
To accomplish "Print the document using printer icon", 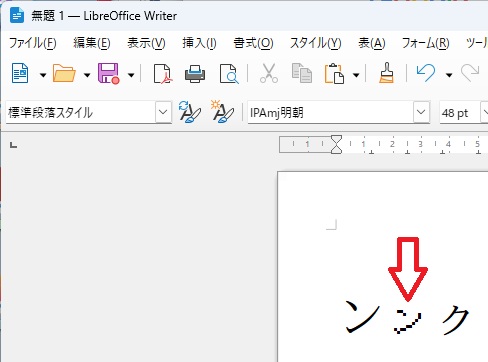I will (x=195, y=73).
